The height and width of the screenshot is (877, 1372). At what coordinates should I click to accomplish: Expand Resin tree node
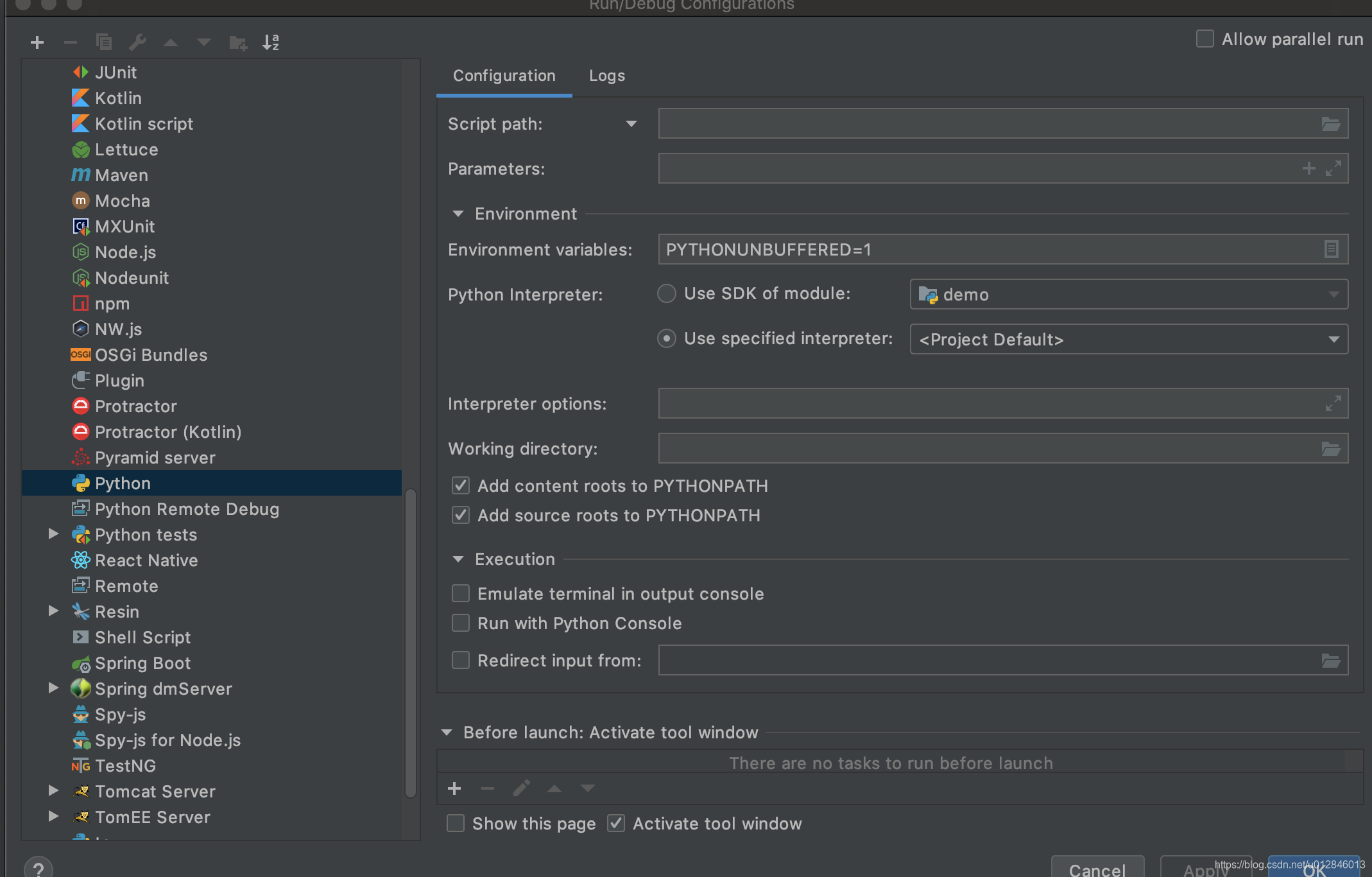click(54, 611)
